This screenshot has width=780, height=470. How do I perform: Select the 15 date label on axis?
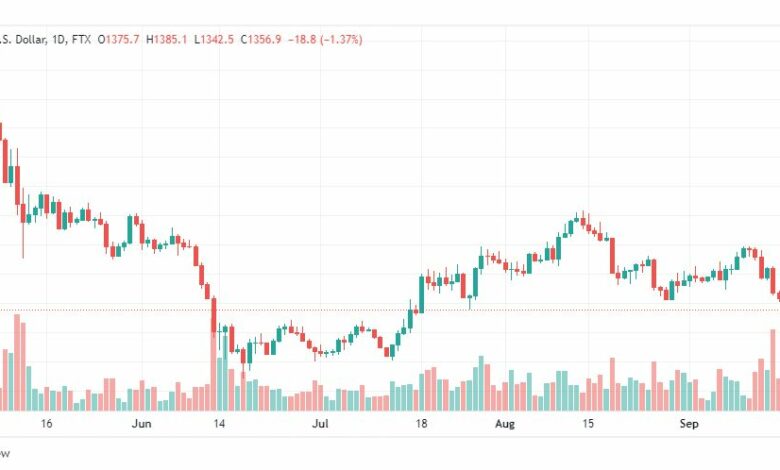[587, 424]
